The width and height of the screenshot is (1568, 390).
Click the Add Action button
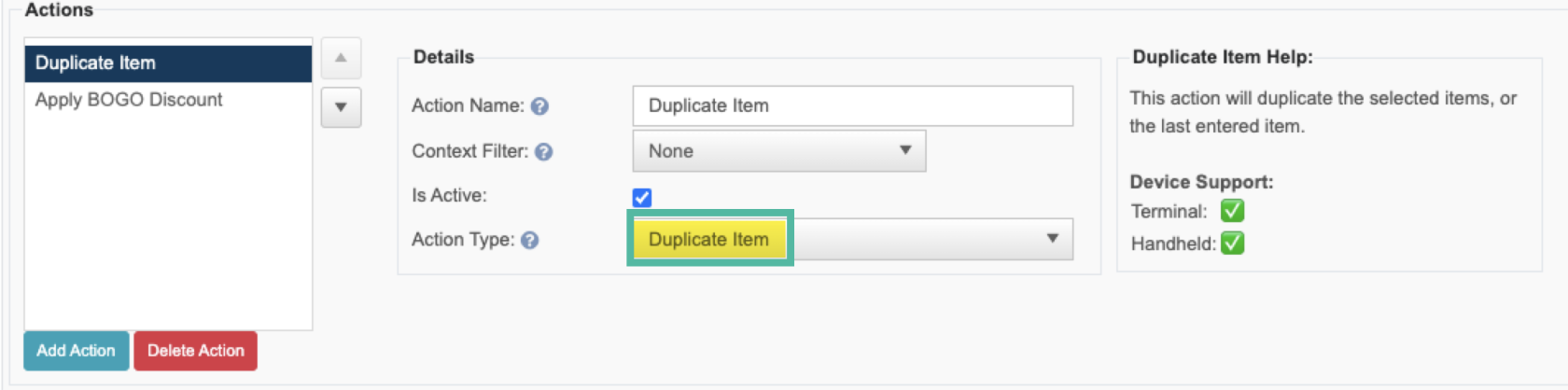tap(76, 351)
